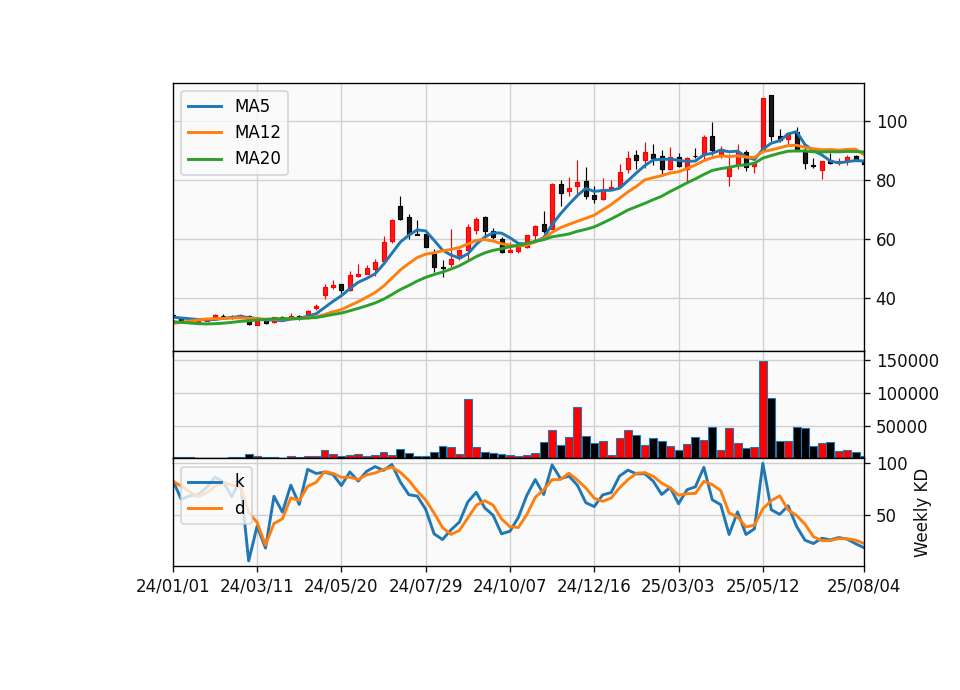Click the 24/07/29 date axis label

(426, 586)
